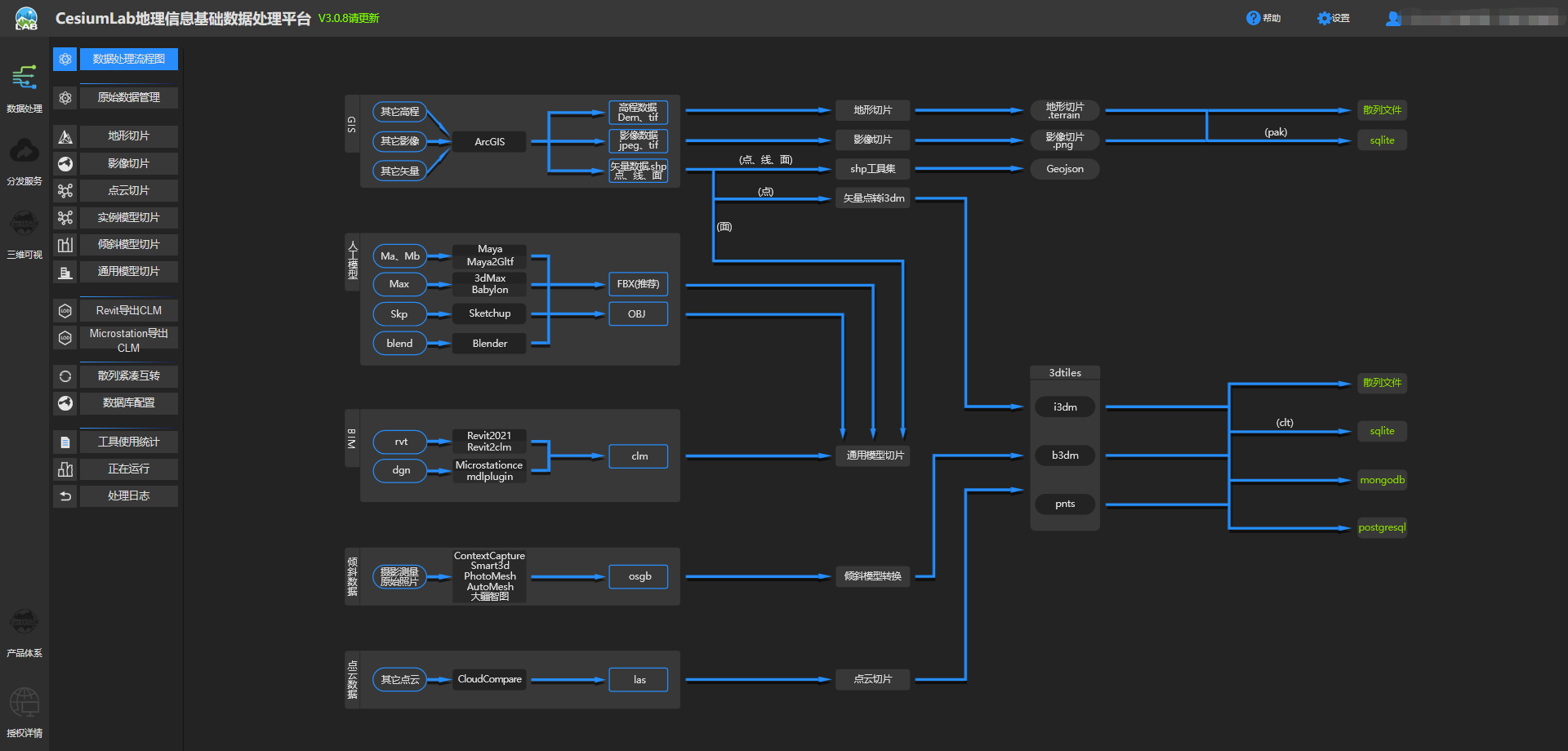
Task: Open 地形切片 in the side menu
Action: click(129, 136)
